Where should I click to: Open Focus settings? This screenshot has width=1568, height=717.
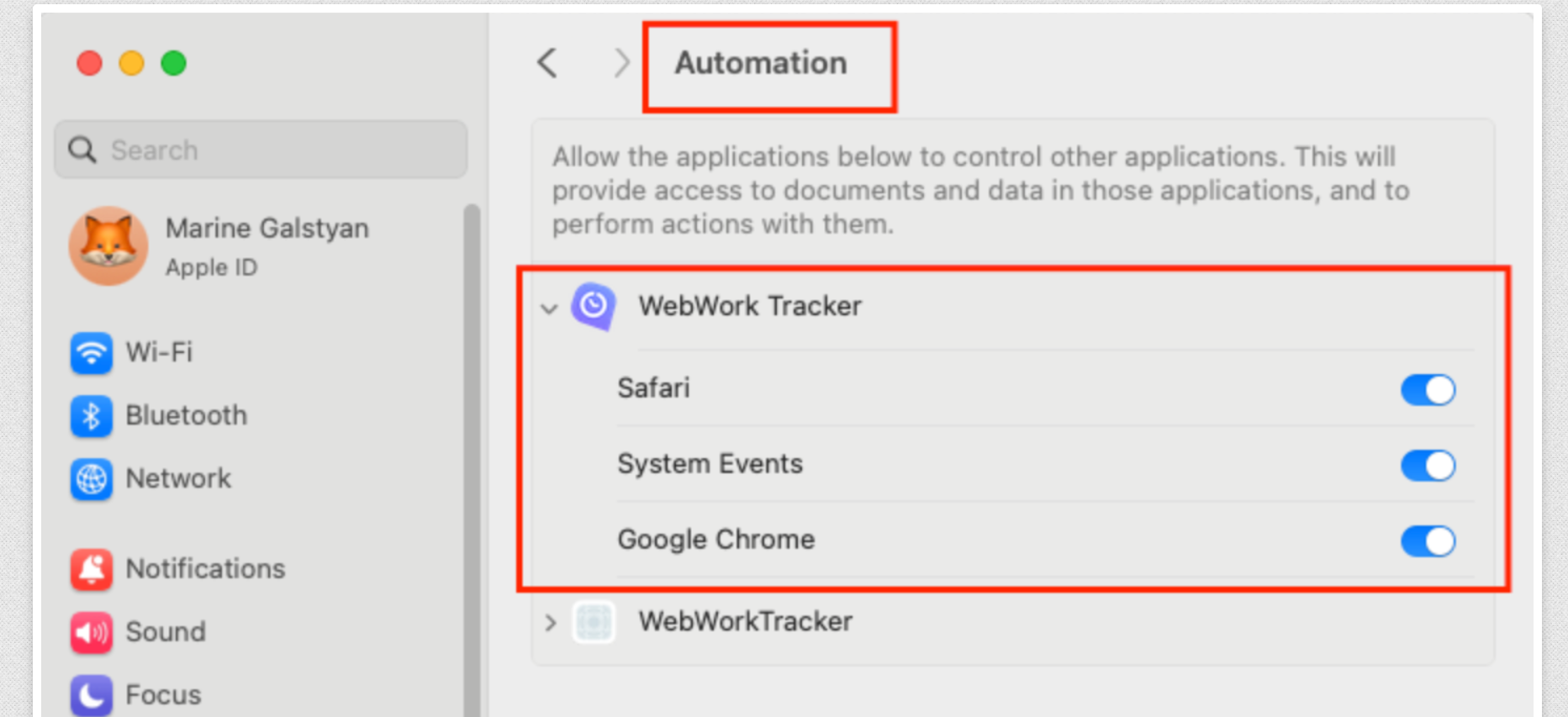[163, 695]
